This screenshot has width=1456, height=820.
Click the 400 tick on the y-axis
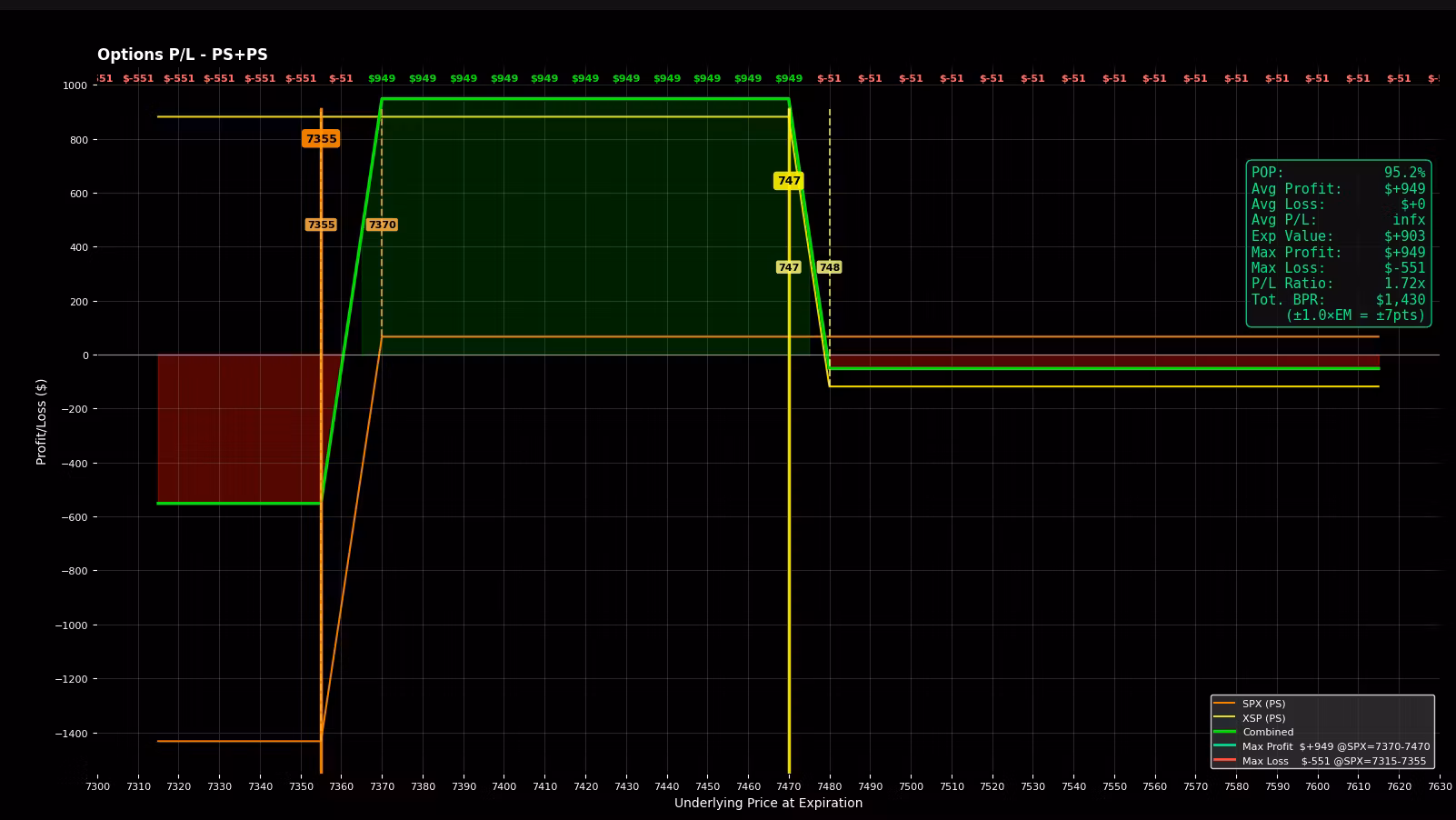click(79, 247)
